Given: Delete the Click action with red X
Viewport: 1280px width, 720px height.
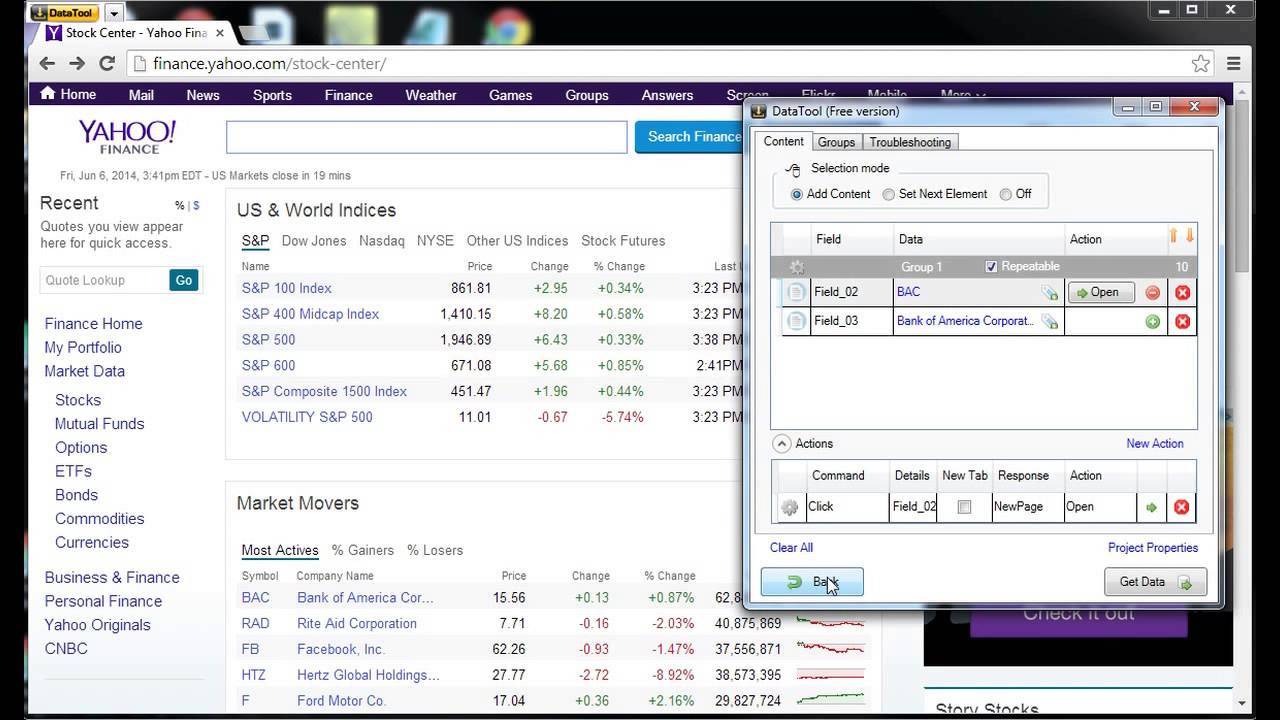Looking at the screenshot, I should point(1181,507).
